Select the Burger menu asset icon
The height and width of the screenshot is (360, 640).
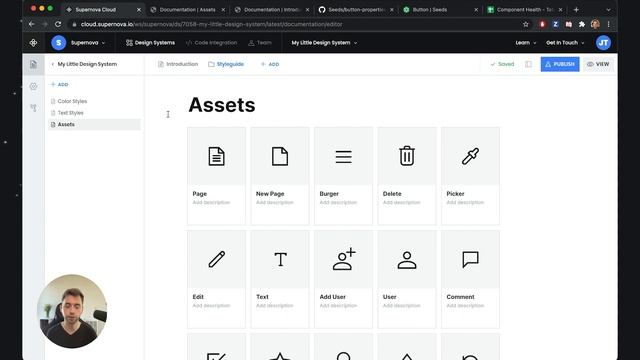(x=343, y=156)
